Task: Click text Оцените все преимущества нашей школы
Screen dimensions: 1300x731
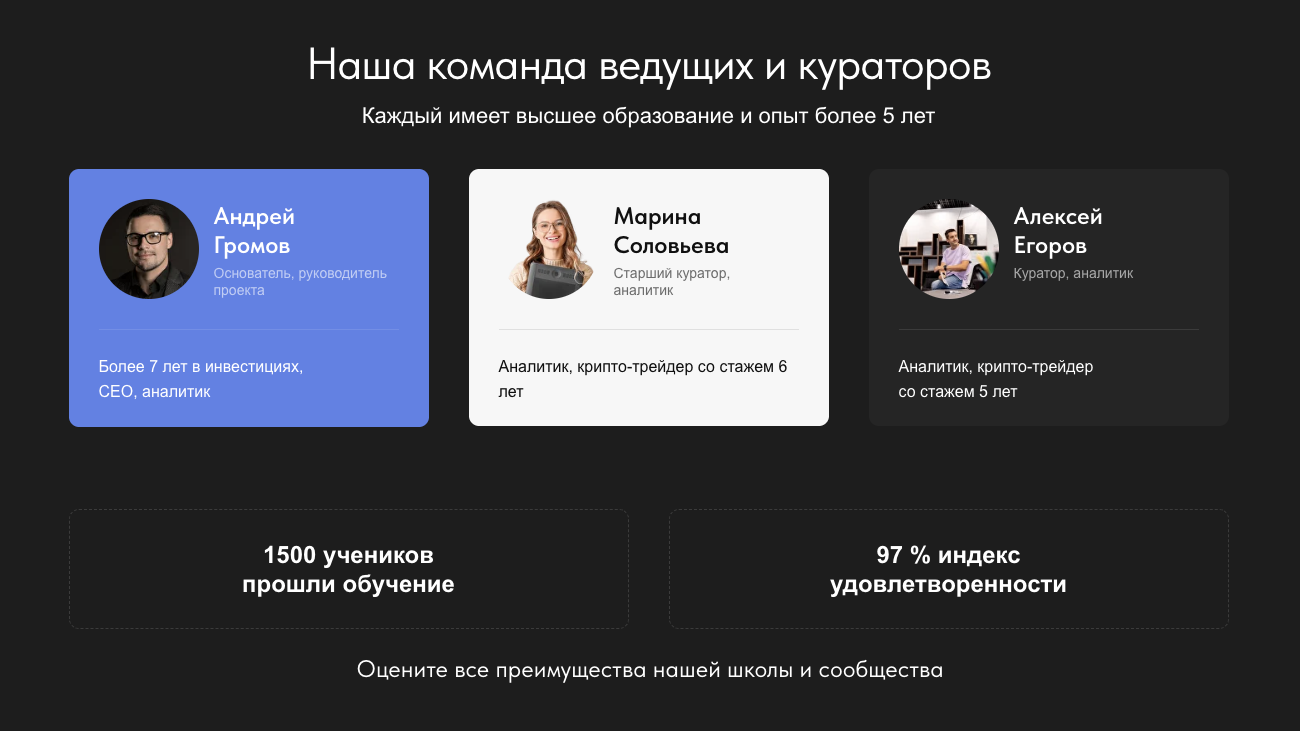Action: tap(650, 670)
